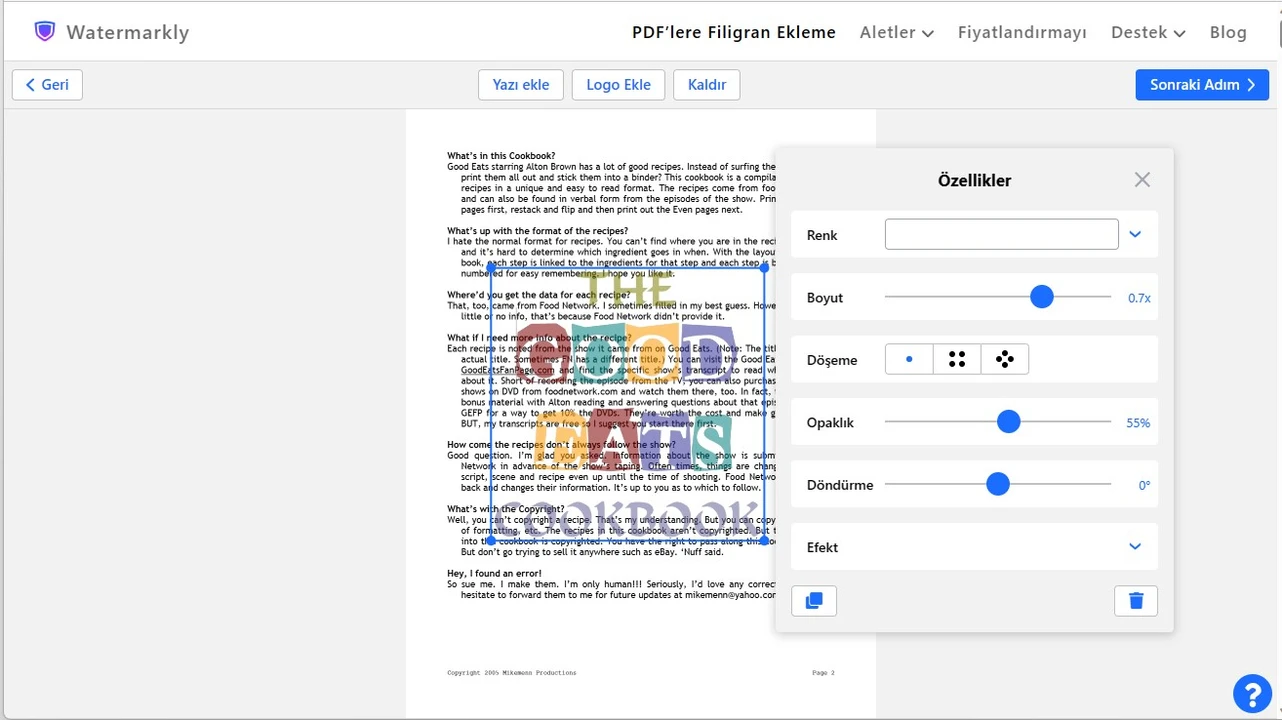Click the bottom-right handle of watermark selection
1282x720 pixels.
(x=765, y=540)
